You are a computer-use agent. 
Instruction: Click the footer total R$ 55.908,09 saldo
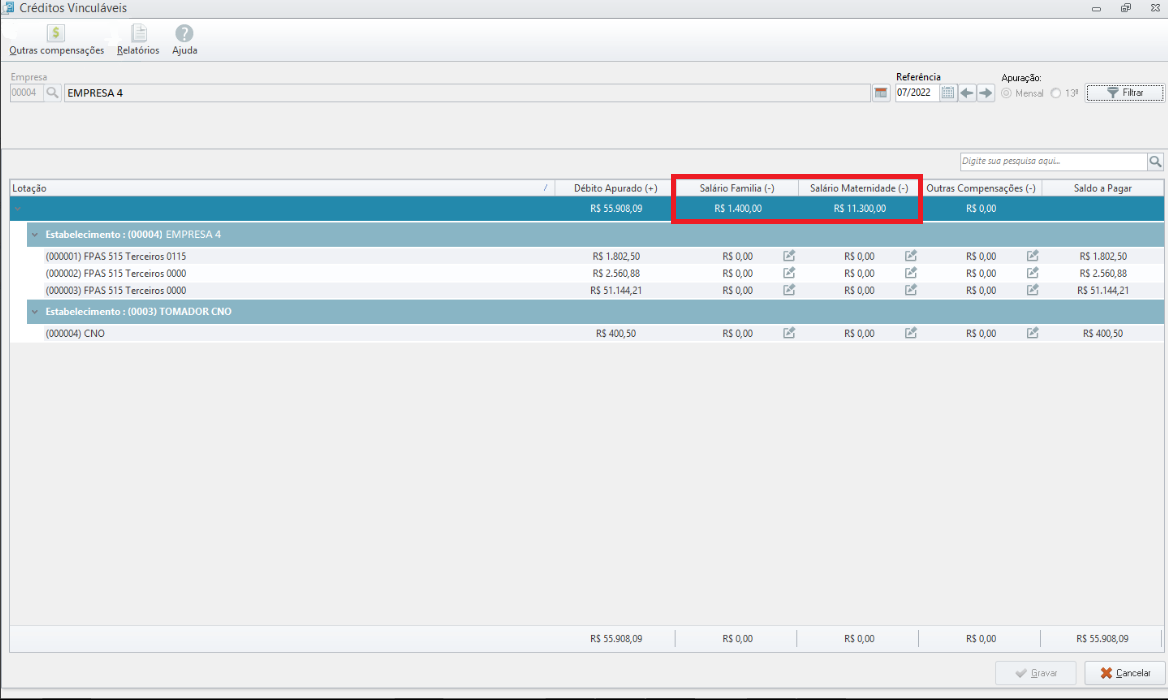coord(1102,639)
